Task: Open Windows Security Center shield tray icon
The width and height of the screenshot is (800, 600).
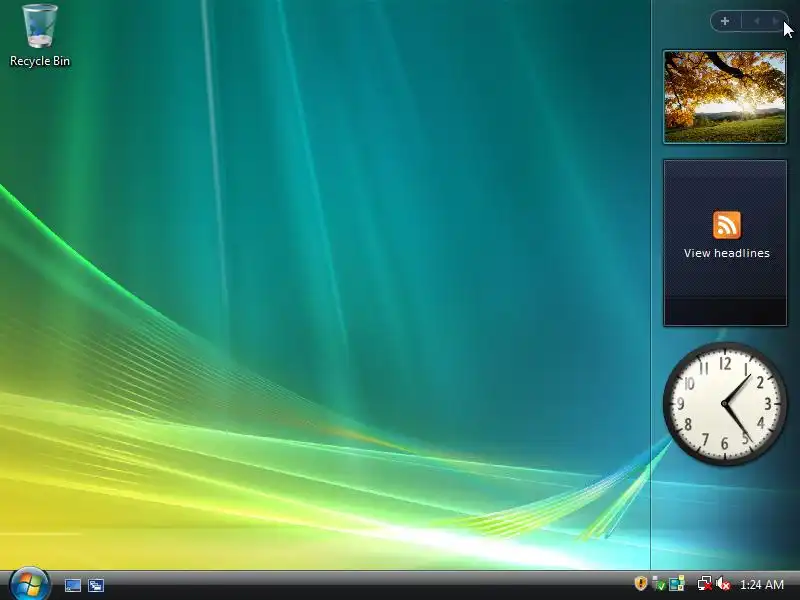Action: pyautogui.click(x=640, y=583)
